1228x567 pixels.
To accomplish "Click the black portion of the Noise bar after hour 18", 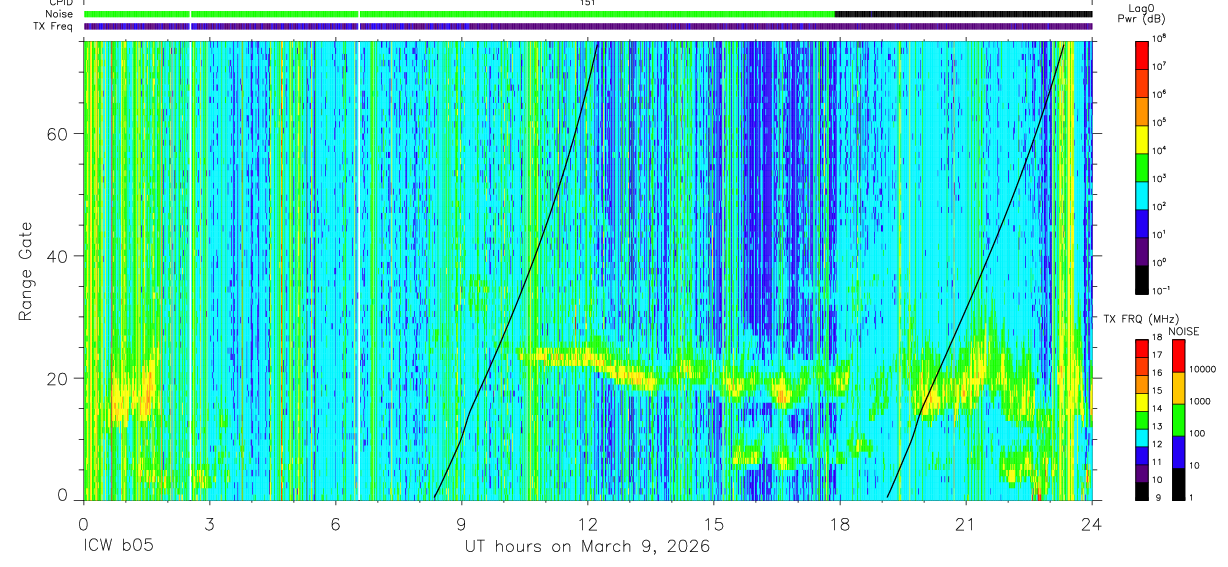I will pos(964,14).
